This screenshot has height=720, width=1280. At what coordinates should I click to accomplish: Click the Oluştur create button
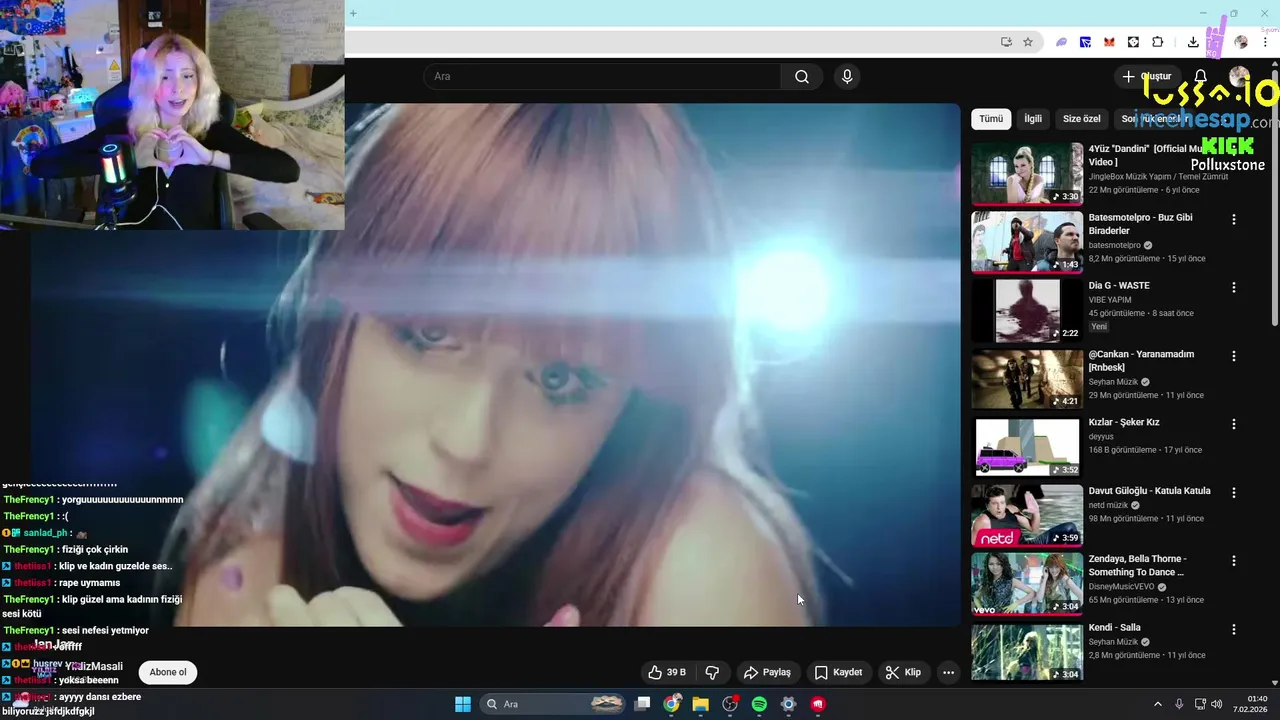click(1146, 77)
